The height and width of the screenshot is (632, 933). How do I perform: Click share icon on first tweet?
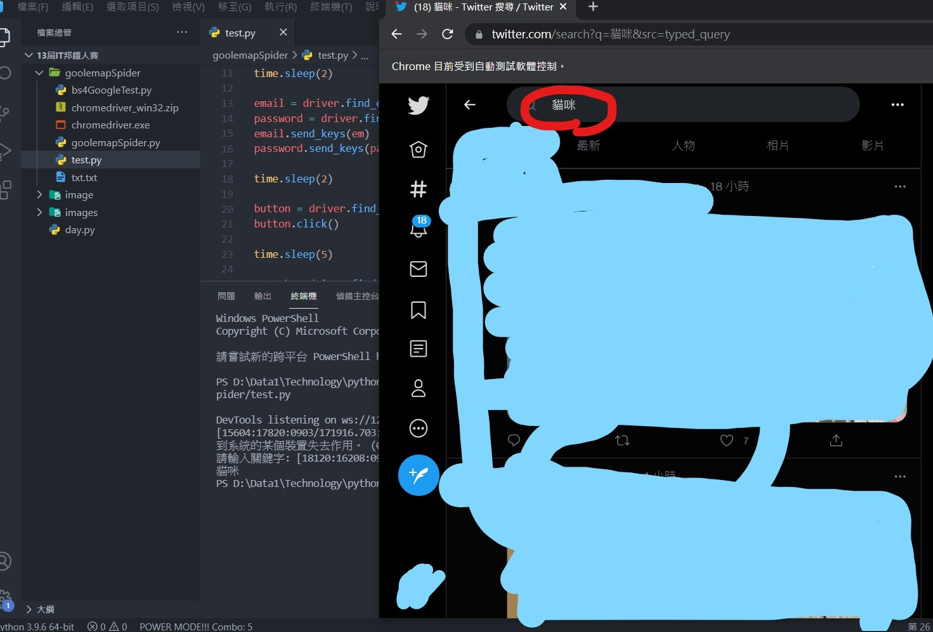(x=836, y=440)
